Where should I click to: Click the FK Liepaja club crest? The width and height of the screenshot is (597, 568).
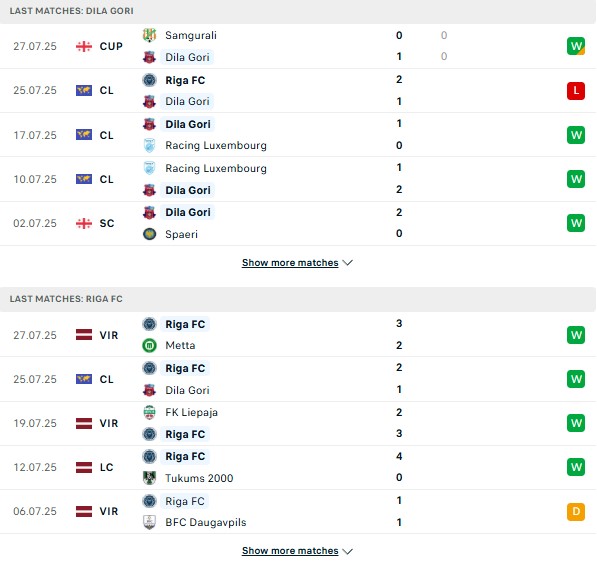(x=149, y=412)
